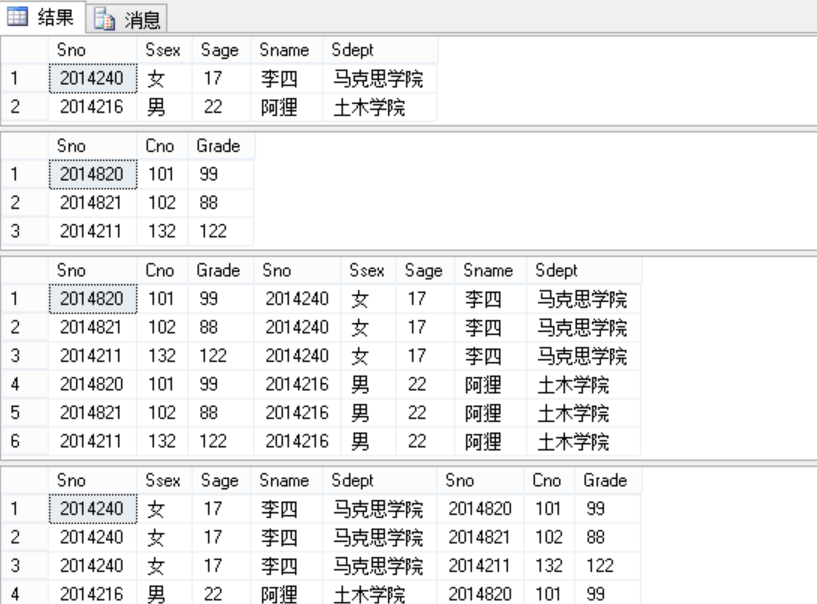Select 2014821 in row 2 of fourth grid
Viewport: 817px width, 604px height.
(x=480, y=537)
